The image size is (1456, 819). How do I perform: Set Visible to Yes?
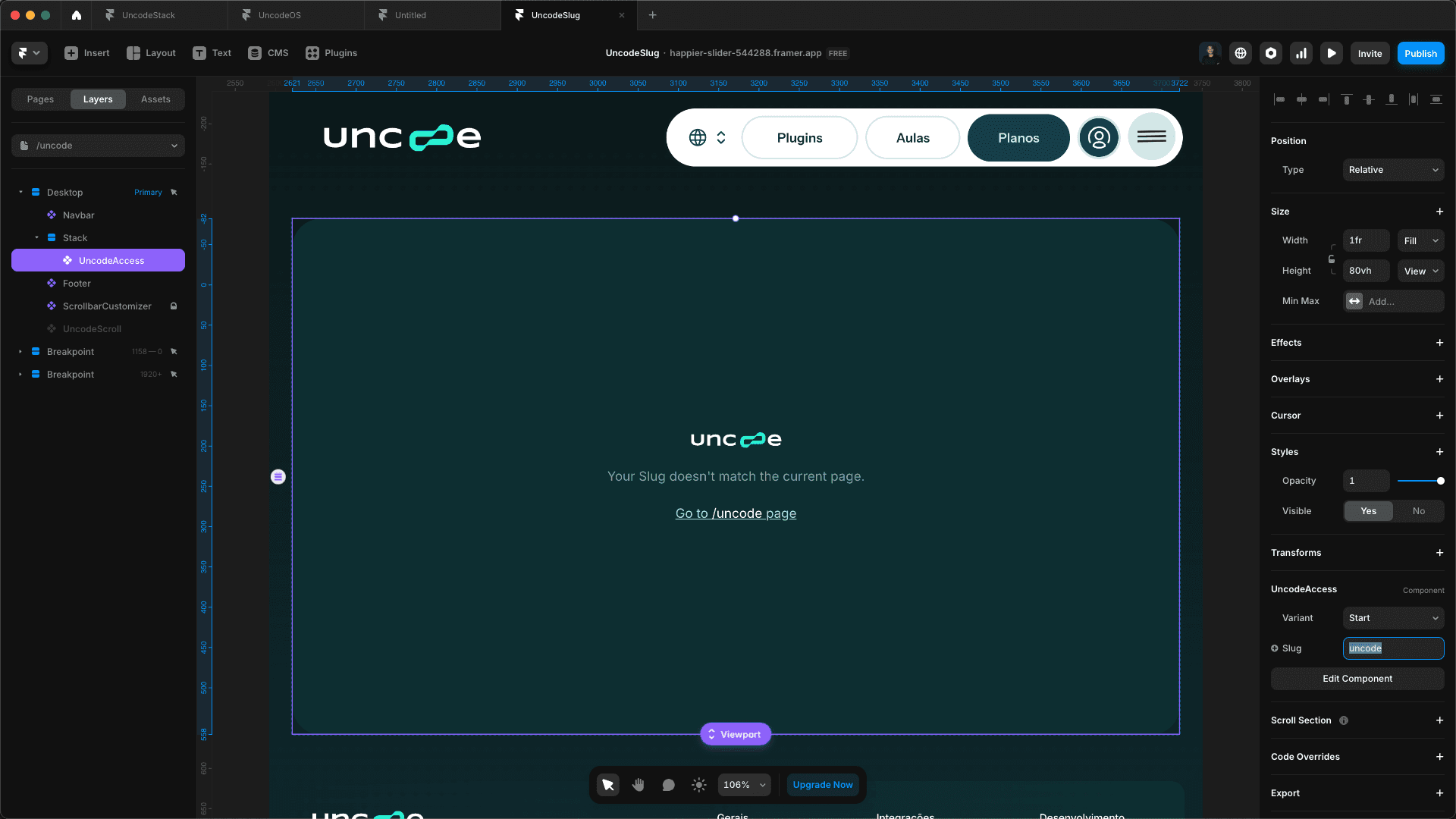pyautogui.click(x=1368, y=511)
